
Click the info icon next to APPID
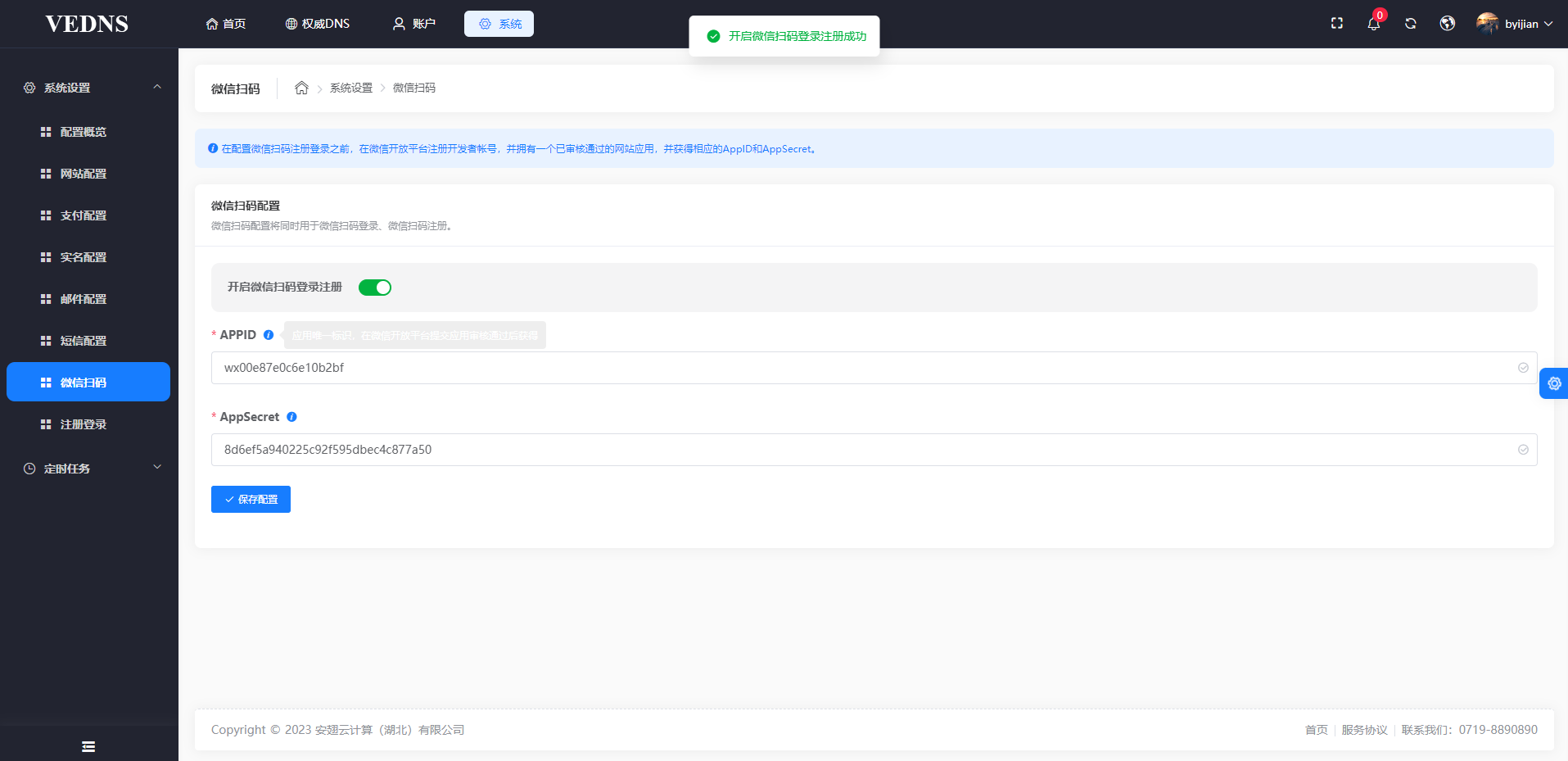point(269,335)
